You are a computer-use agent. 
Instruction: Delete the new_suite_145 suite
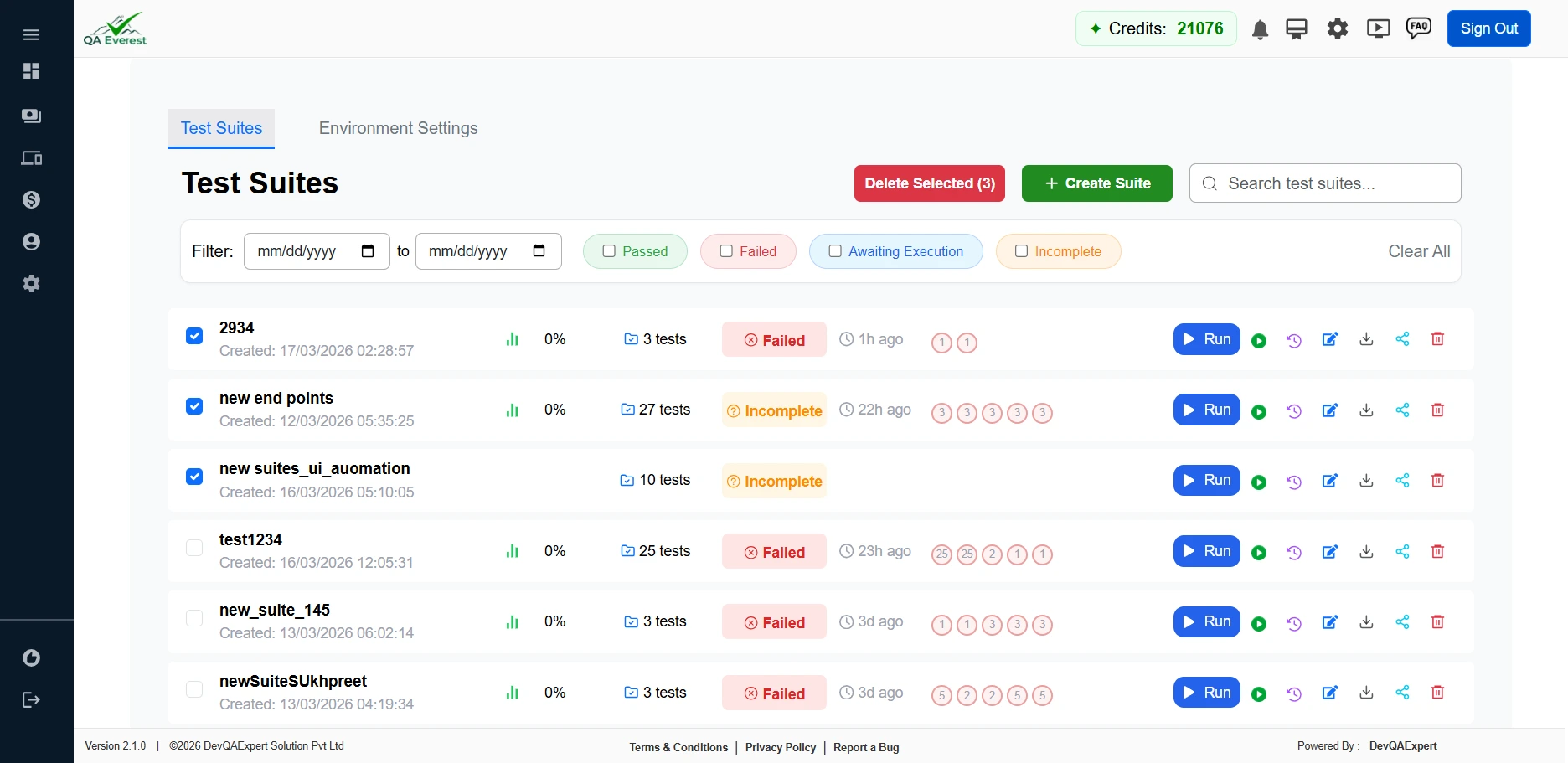(1437, 622)
